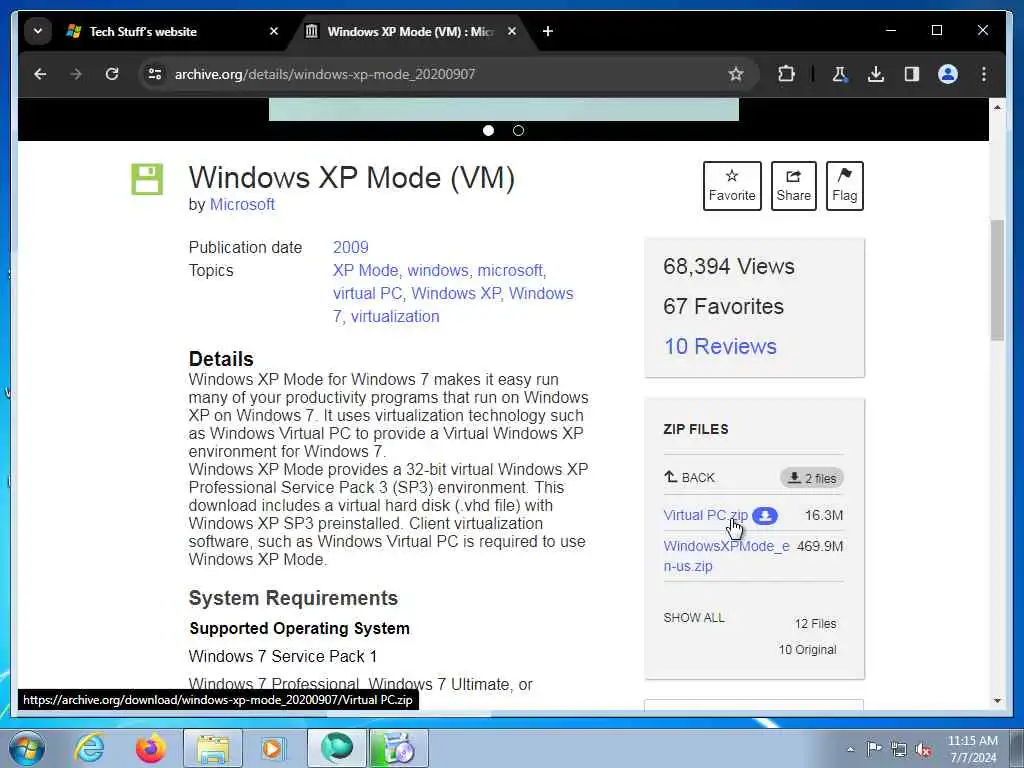The image size is (1024, 768).
Task: Open the XP Mode topic link
Action: coord(365,270)
